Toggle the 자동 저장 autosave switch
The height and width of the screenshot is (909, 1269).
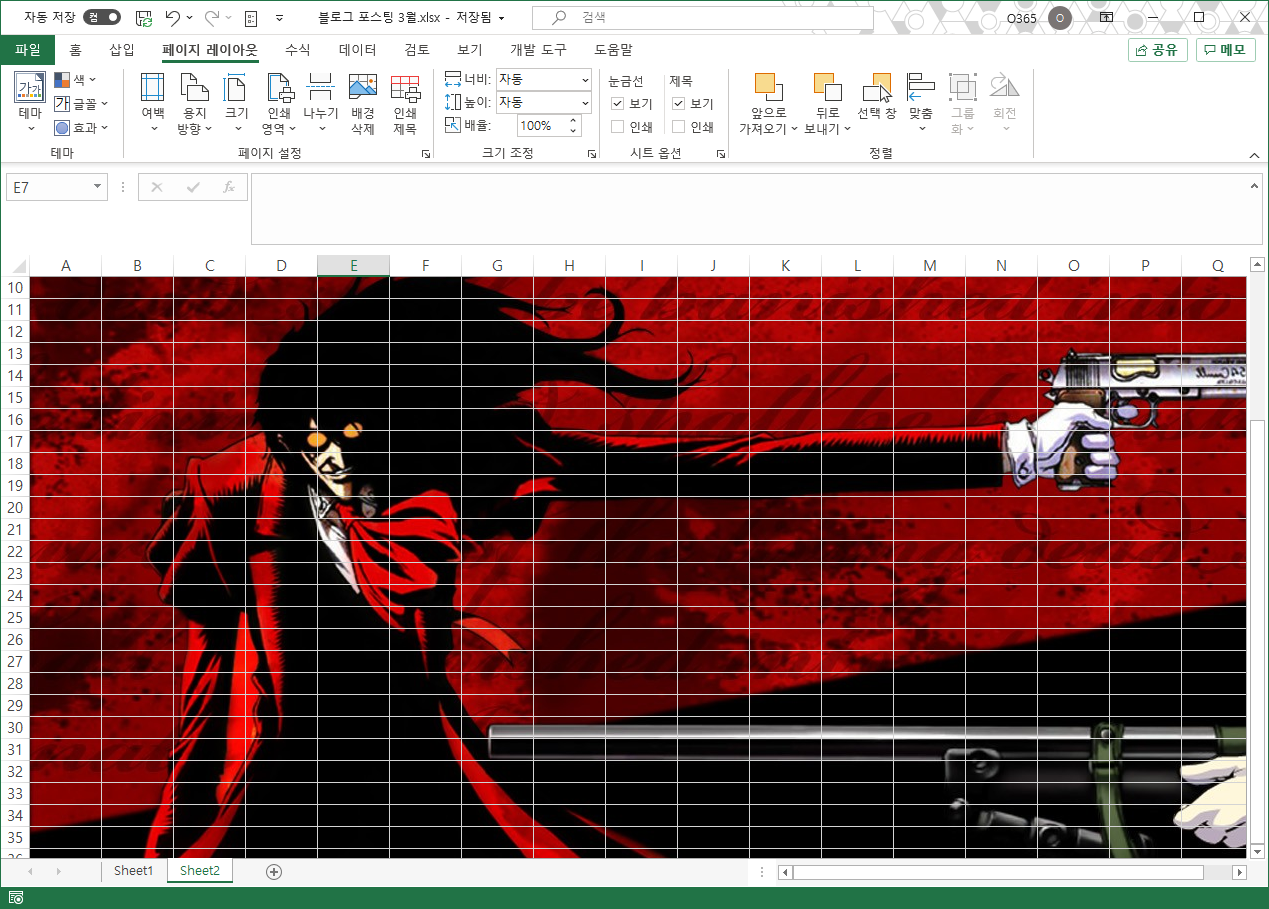[x=102, y=17]
